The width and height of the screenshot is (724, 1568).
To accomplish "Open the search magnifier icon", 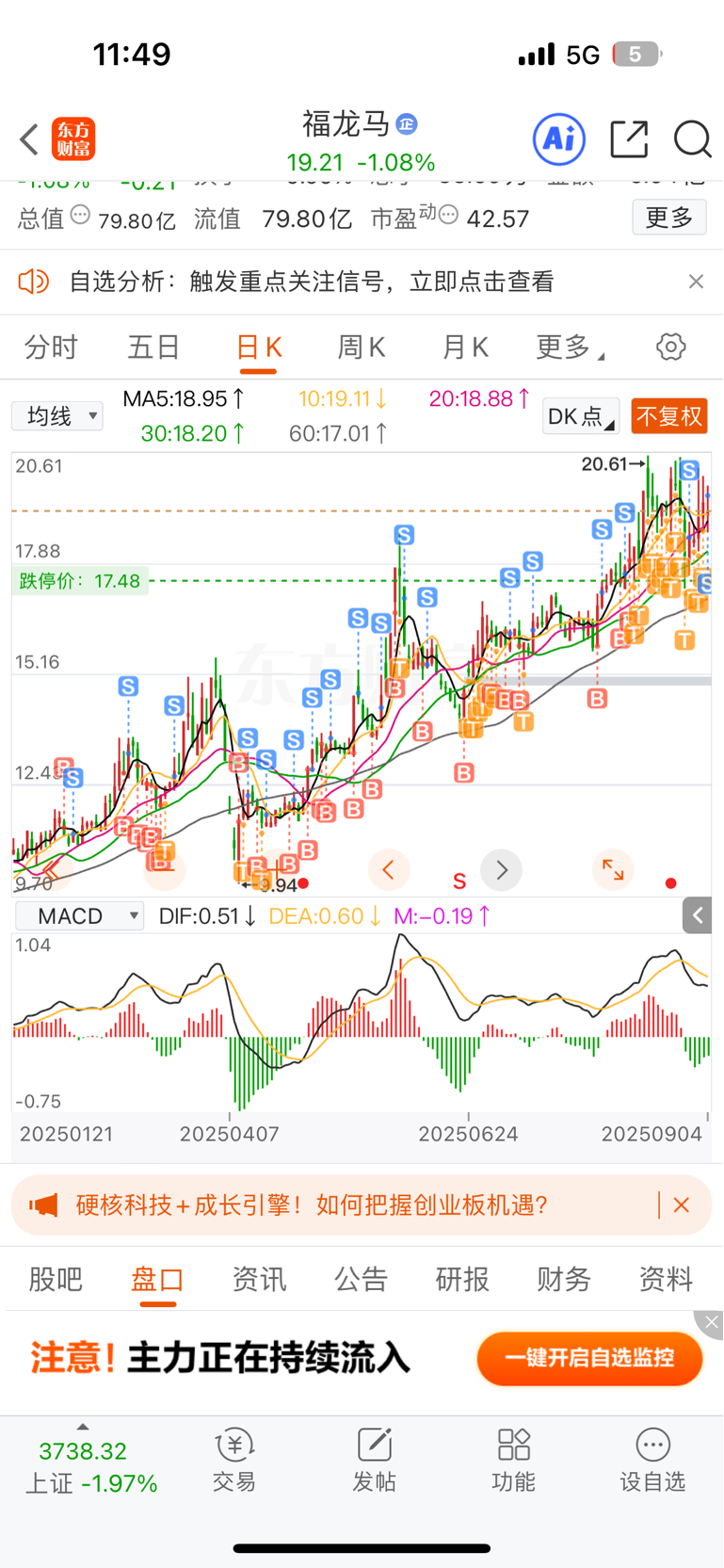I will pos(692,139).
